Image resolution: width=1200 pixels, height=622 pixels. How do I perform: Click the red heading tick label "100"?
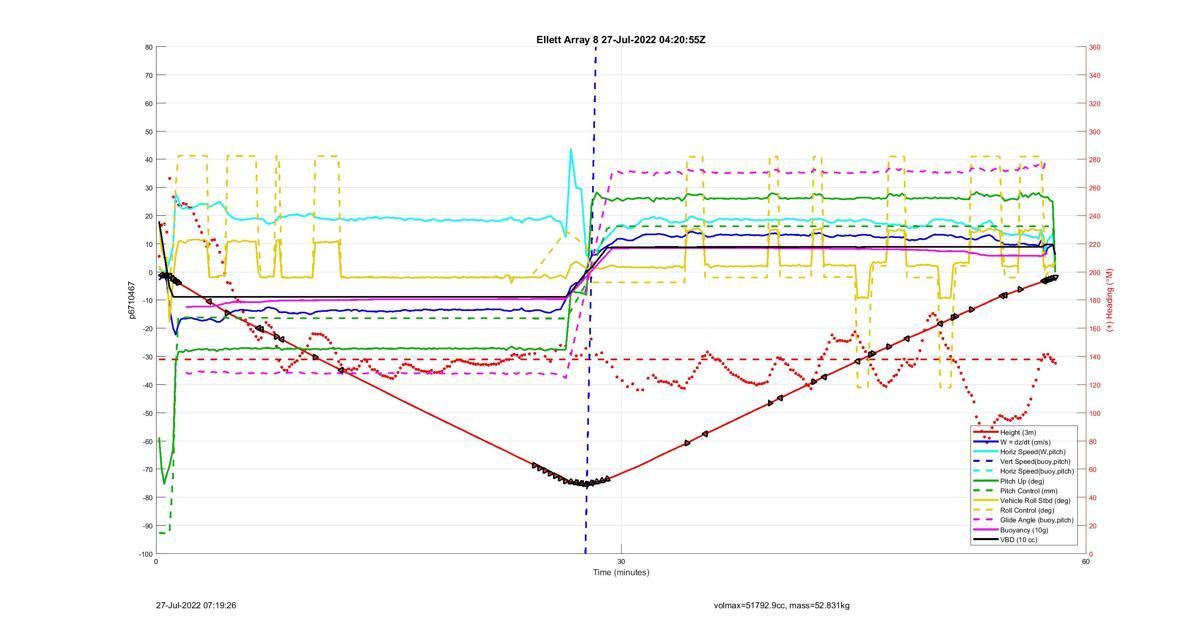click(x=1094, y=413)
